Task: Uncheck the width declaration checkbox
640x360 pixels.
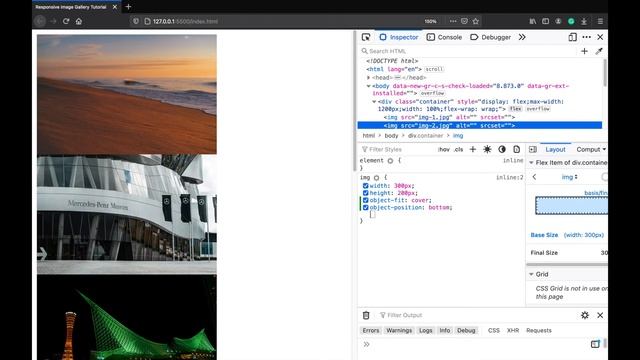Action: [x=366, y=186]
